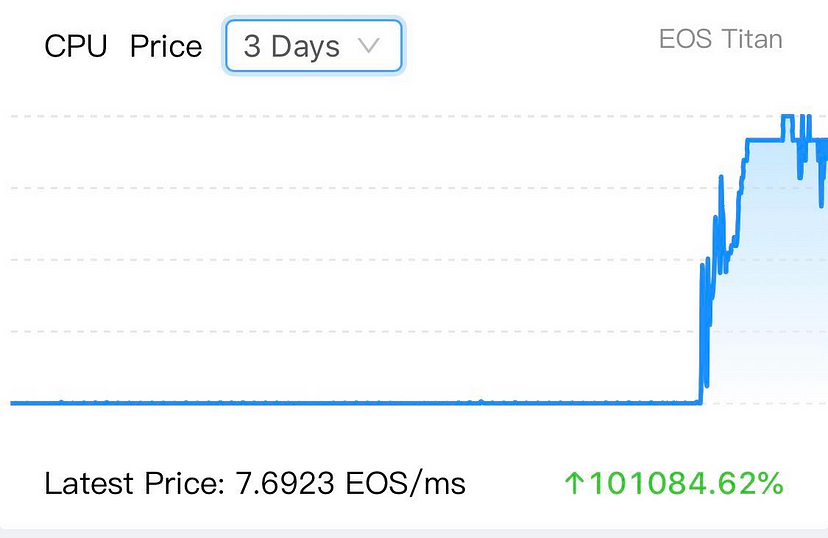Viewport: 828px width, 538px height.
Task: Click the "Latest Price:" label text
Action: pos(135,483)
